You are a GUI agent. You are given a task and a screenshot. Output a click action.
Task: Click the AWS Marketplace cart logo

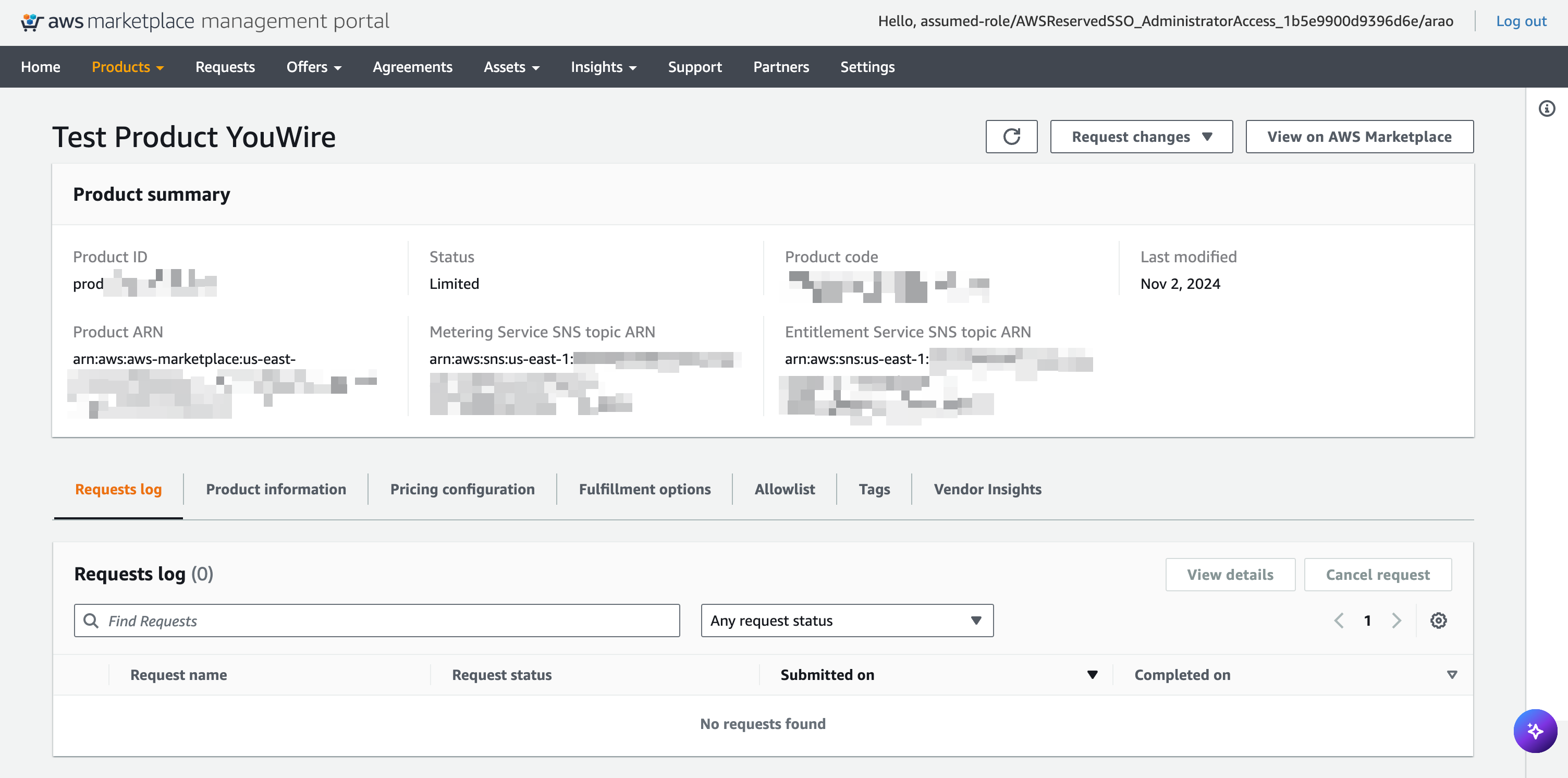[32, 22]
